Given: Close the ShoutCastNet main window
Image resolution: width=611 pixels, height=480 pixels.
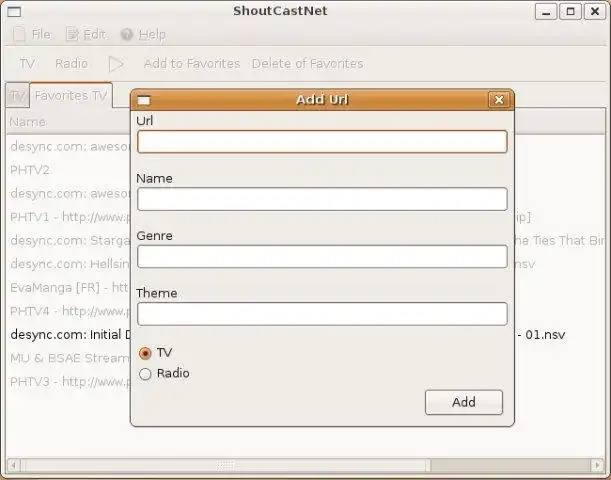Looking at the screenshot, I should pyautogui.click(x=595, y=12).
